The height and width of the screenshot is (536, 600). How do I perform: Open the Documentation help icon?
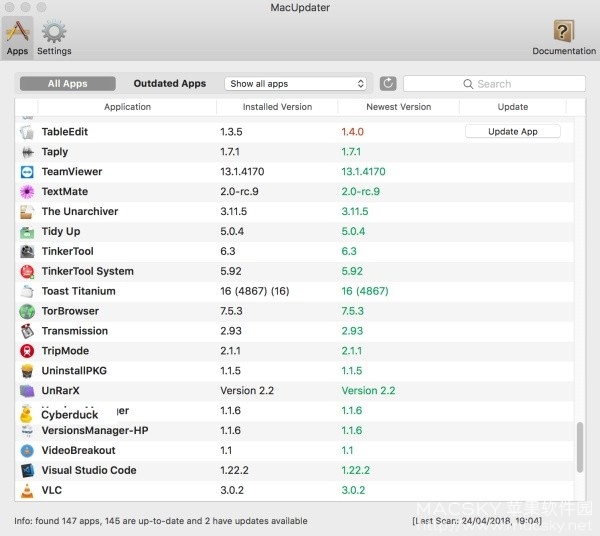pyautogui.click(x=564, y=38)
